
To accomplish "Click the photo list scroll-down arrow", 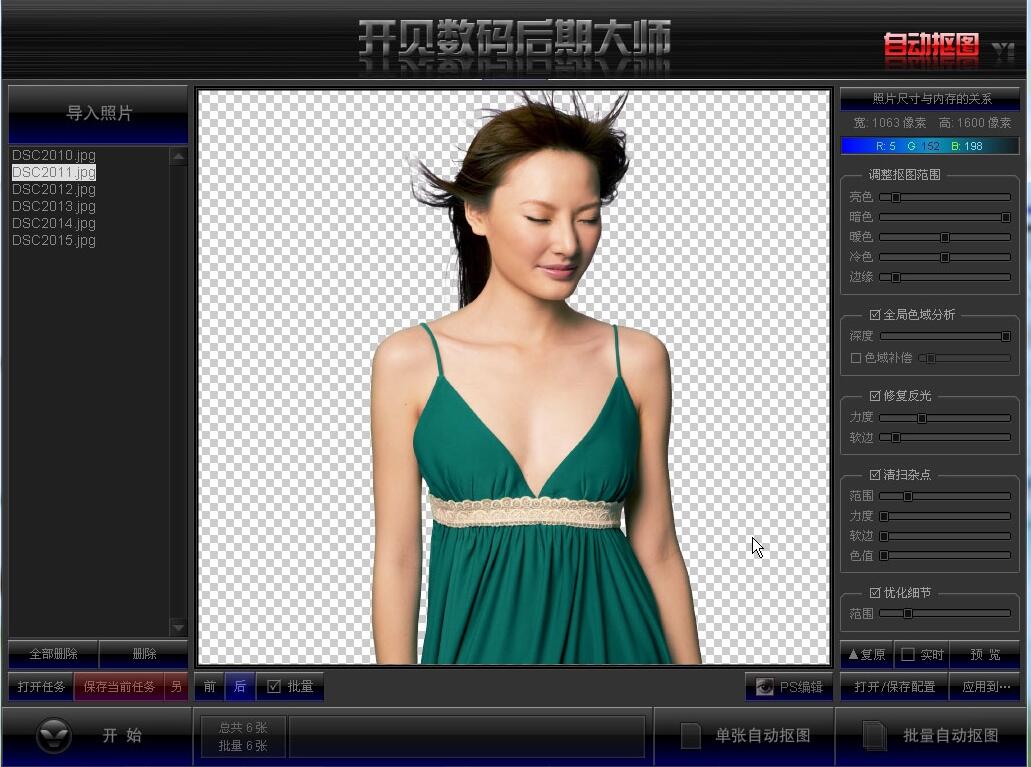I will [179, 628].
